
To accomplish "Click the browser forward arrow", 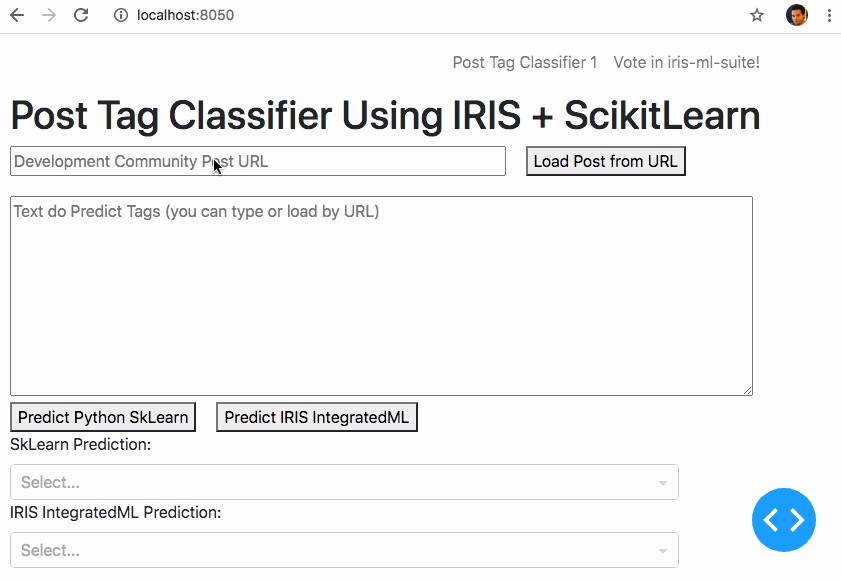I will pyautogui.click(x=49, y=16).
